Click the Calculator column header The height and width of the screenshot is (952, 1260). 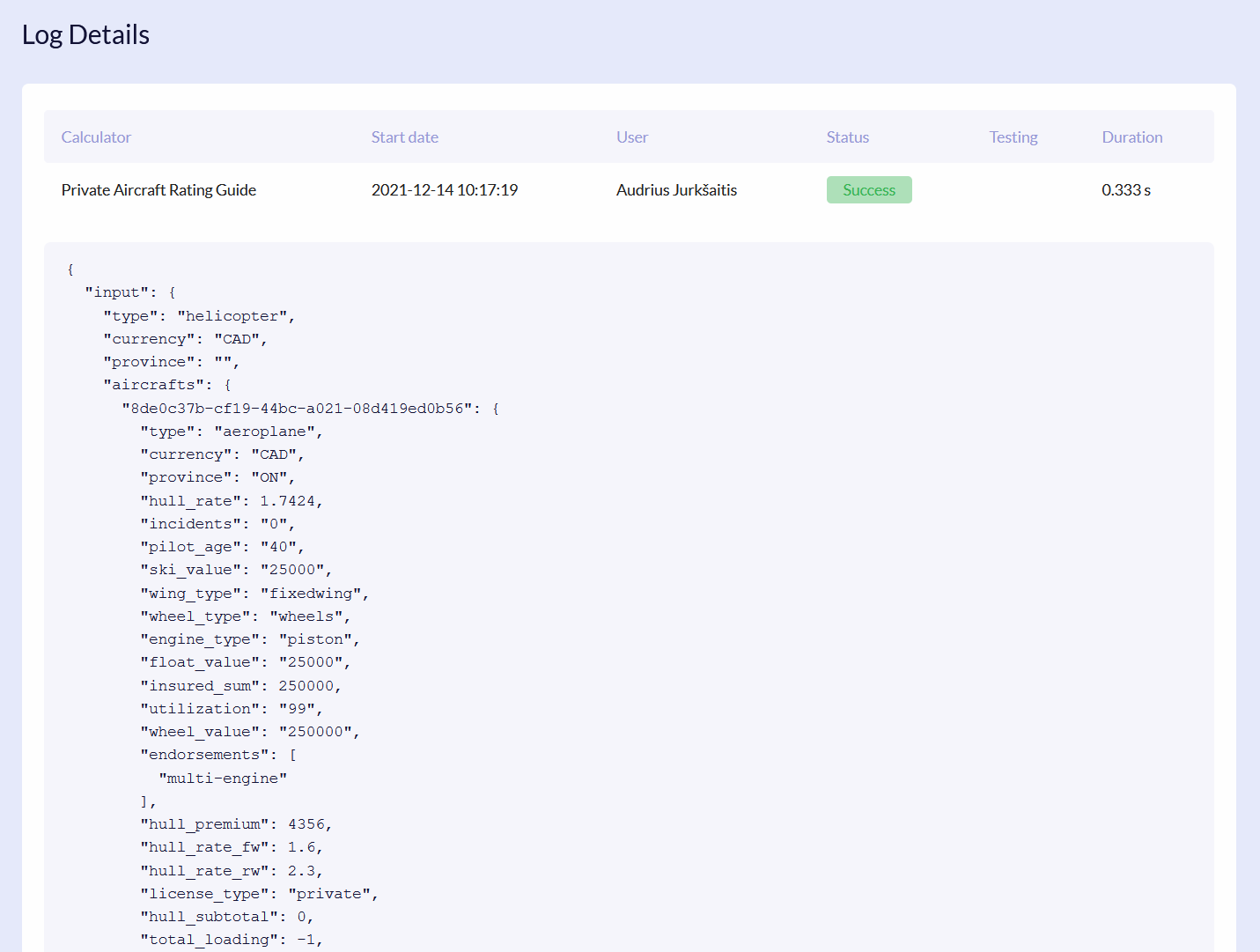[96, 137]
